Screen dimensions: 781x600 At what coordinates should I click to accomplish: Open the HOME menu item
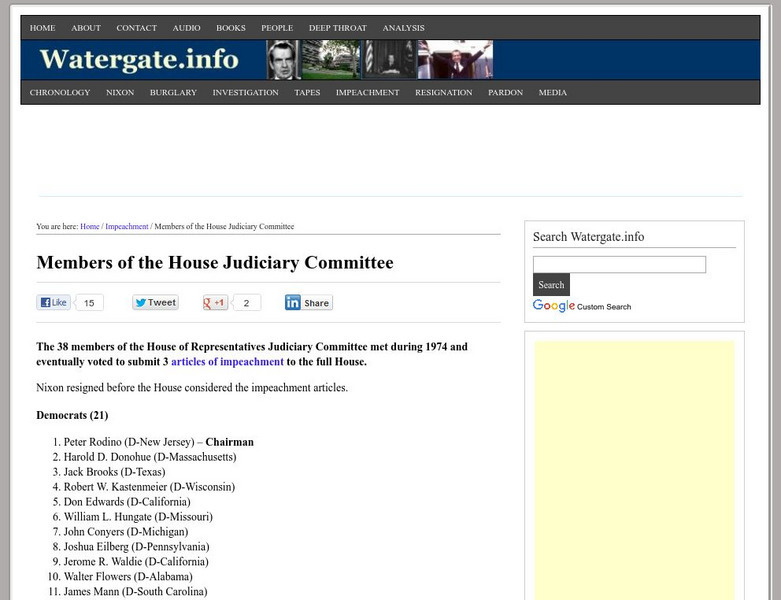click(x=42, y=28)
